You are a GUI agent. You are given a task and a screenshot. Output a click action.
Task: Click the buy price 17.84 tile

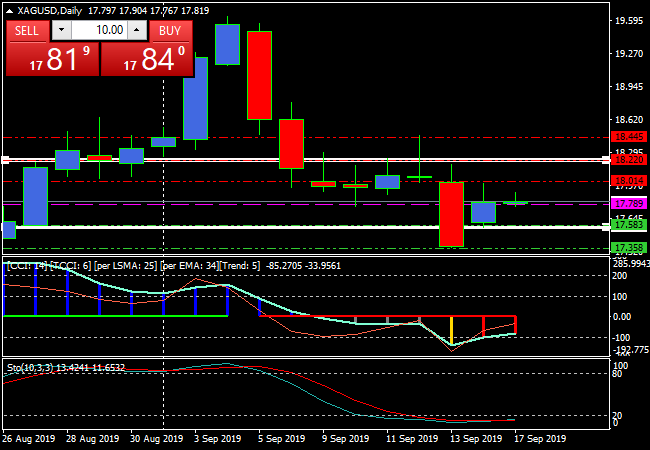click(146, 60)
